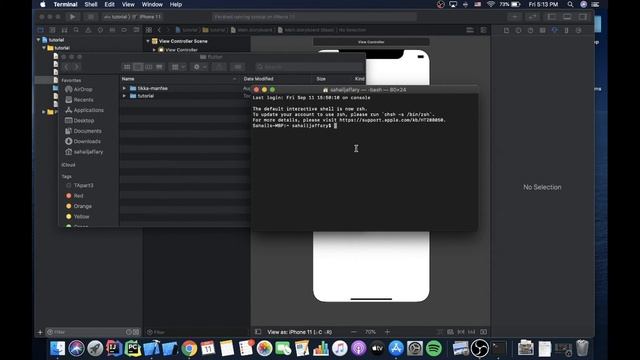640x360 pixels.
Task: Toggle Xcode left navigator panel visibility
Action: click(552, 17)
